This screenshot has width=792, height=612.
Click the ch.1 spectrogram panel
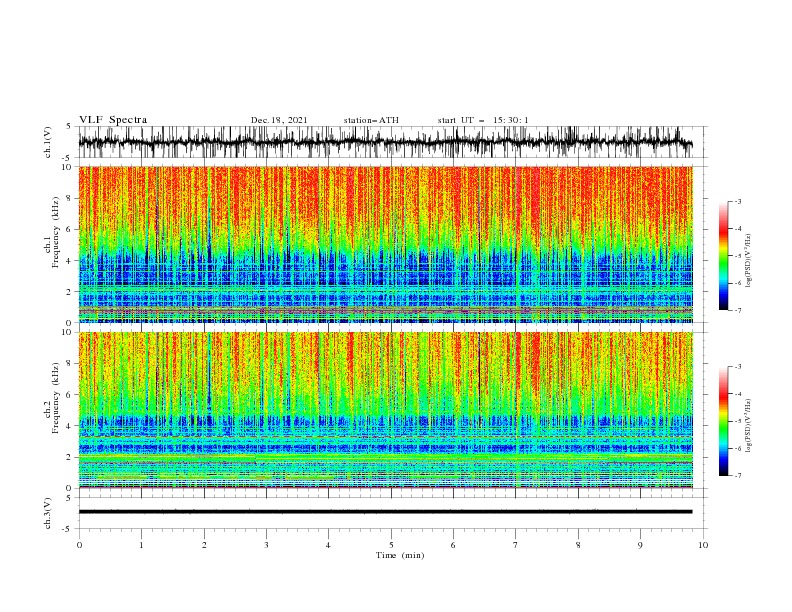click(x=385, y=244)
